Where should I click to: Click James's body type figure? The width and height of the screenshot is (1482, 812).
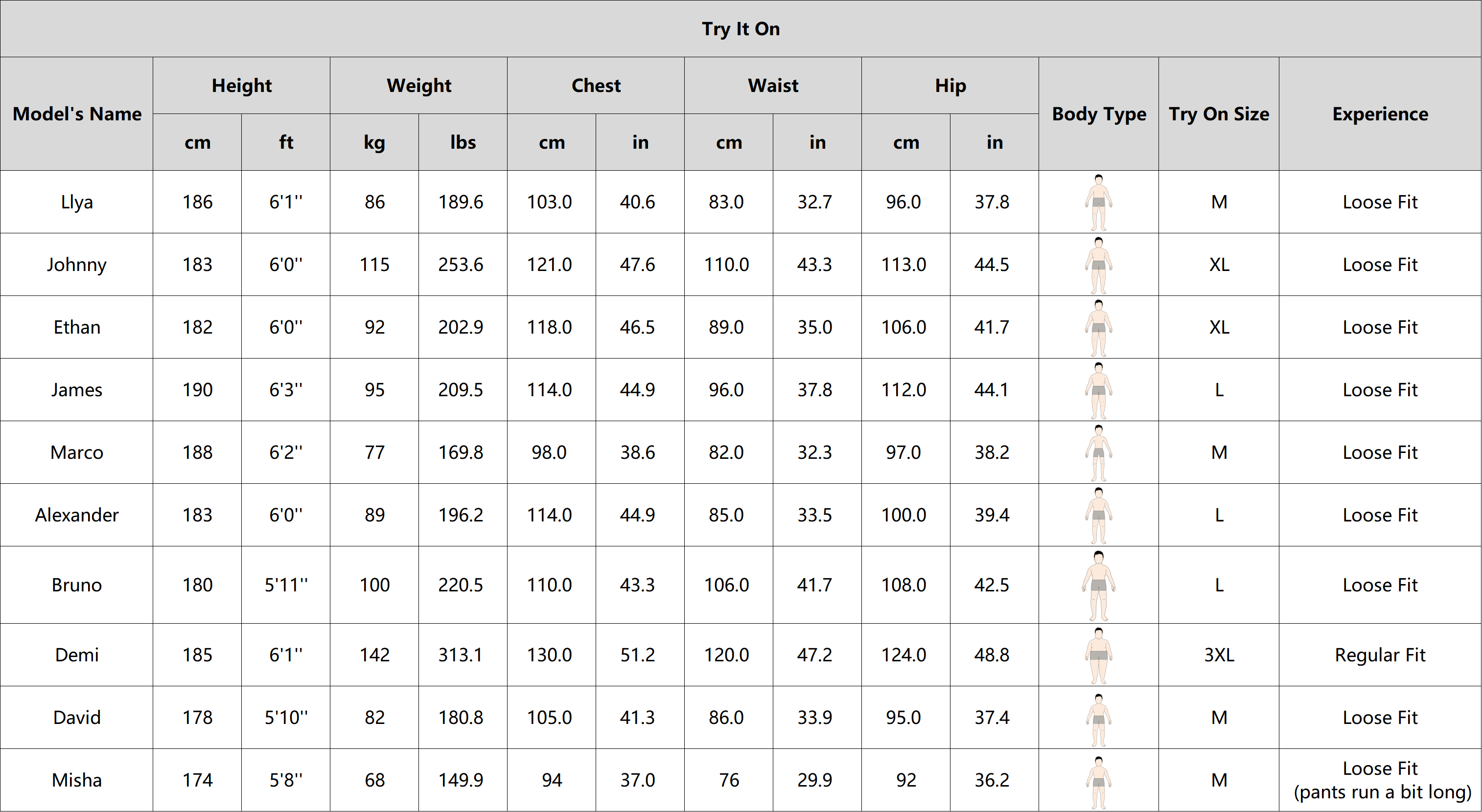pyautogui.click(x=1098, y=390)
